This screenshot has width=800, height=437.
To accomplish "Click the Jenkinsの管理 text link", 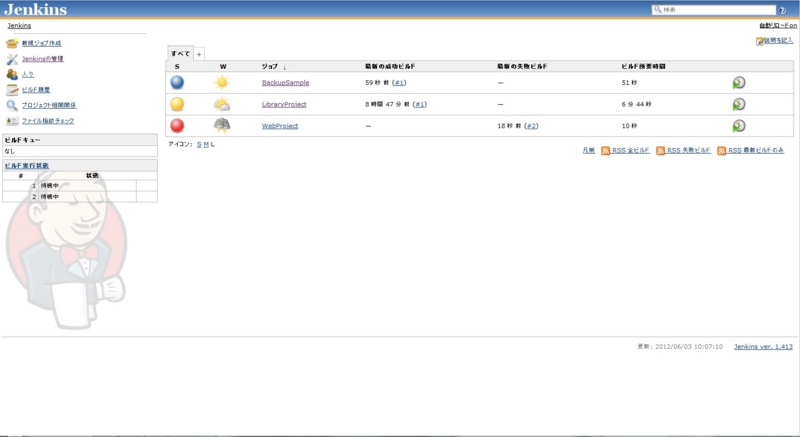I will tap(42, 59).
